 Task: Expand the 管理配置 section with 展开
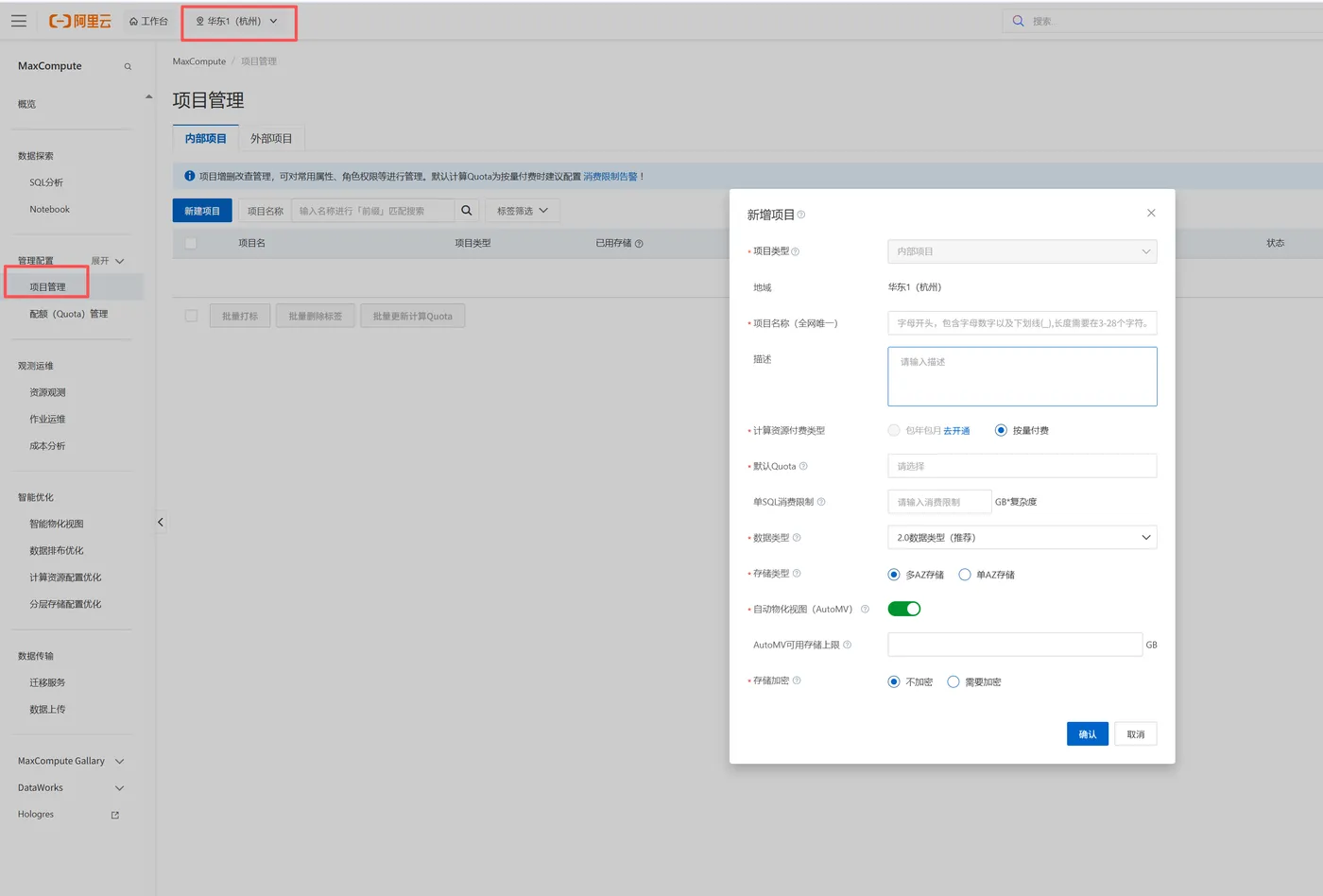(108, 261)
